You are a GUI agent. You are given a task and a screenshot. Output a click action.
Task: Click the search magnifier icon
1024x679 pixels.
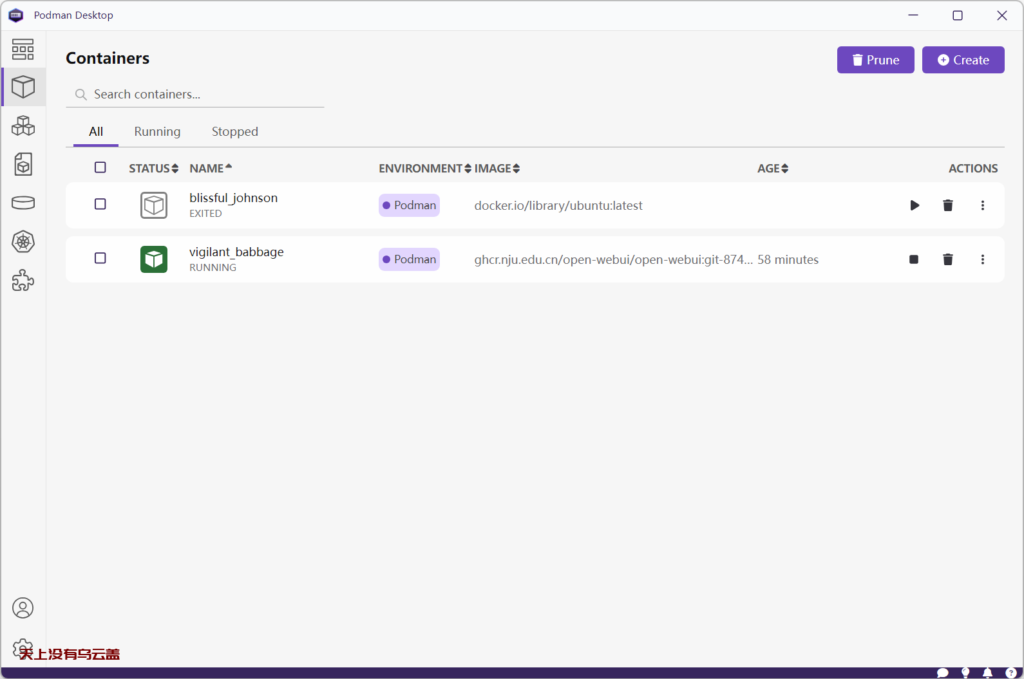point(80,95)
